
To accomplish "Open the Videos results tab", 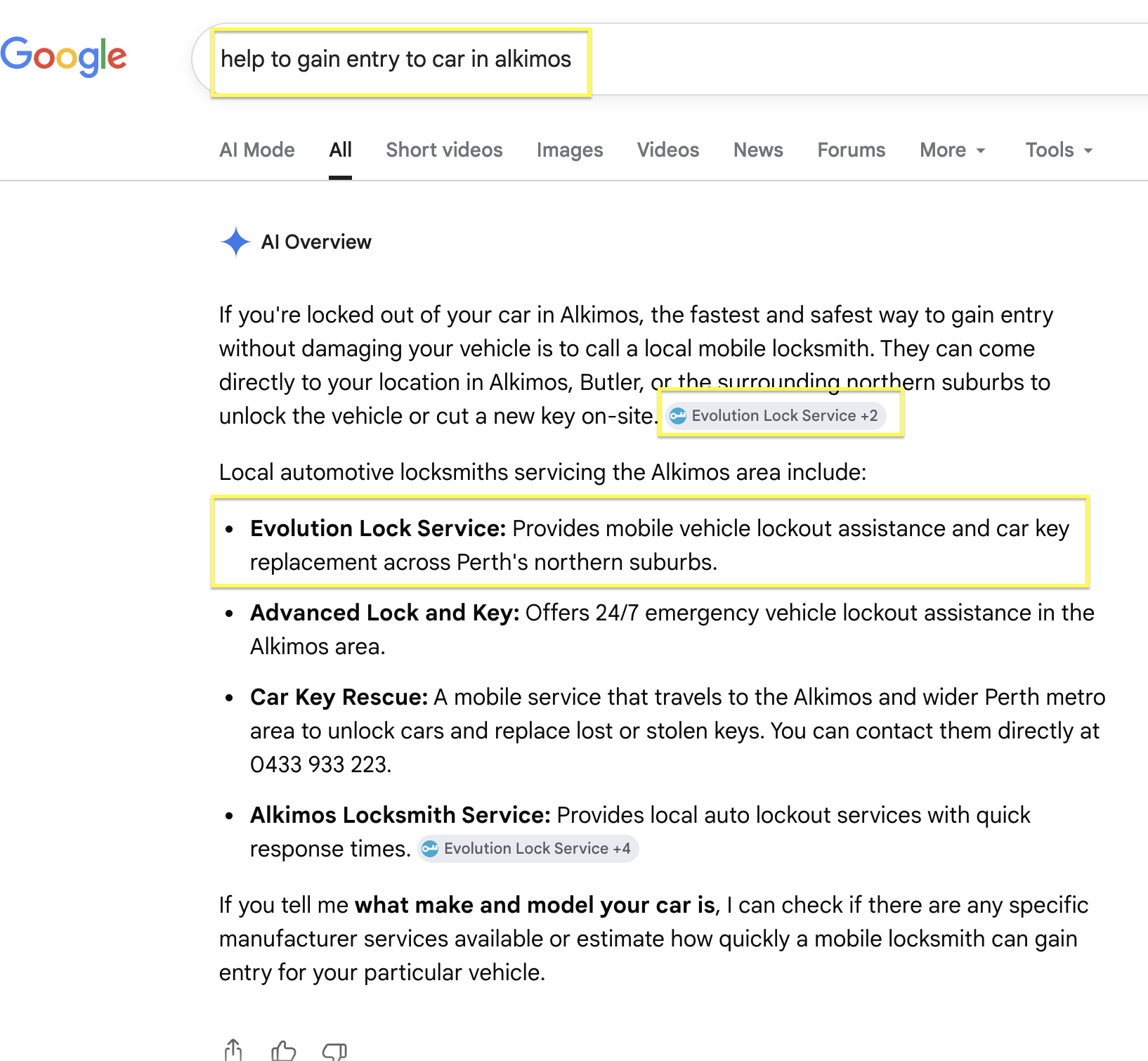I will 668,150.
